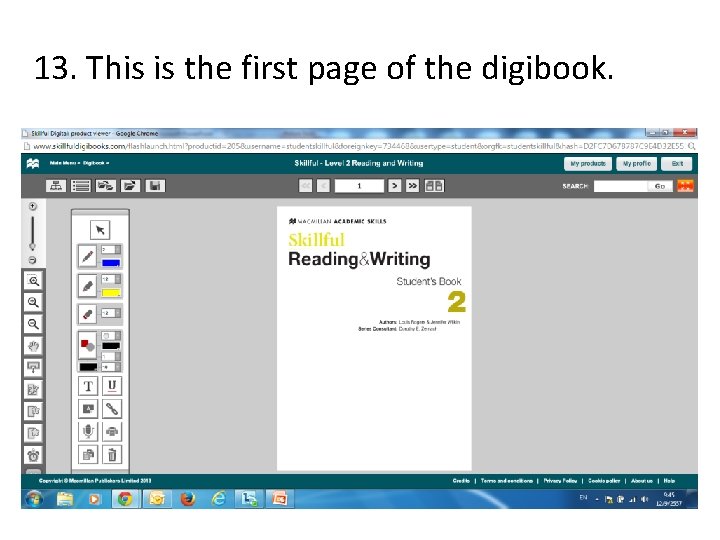Click the browser address bar URL
The height and width of the screenshot is (540, 720).
click(x=358, y=146)
